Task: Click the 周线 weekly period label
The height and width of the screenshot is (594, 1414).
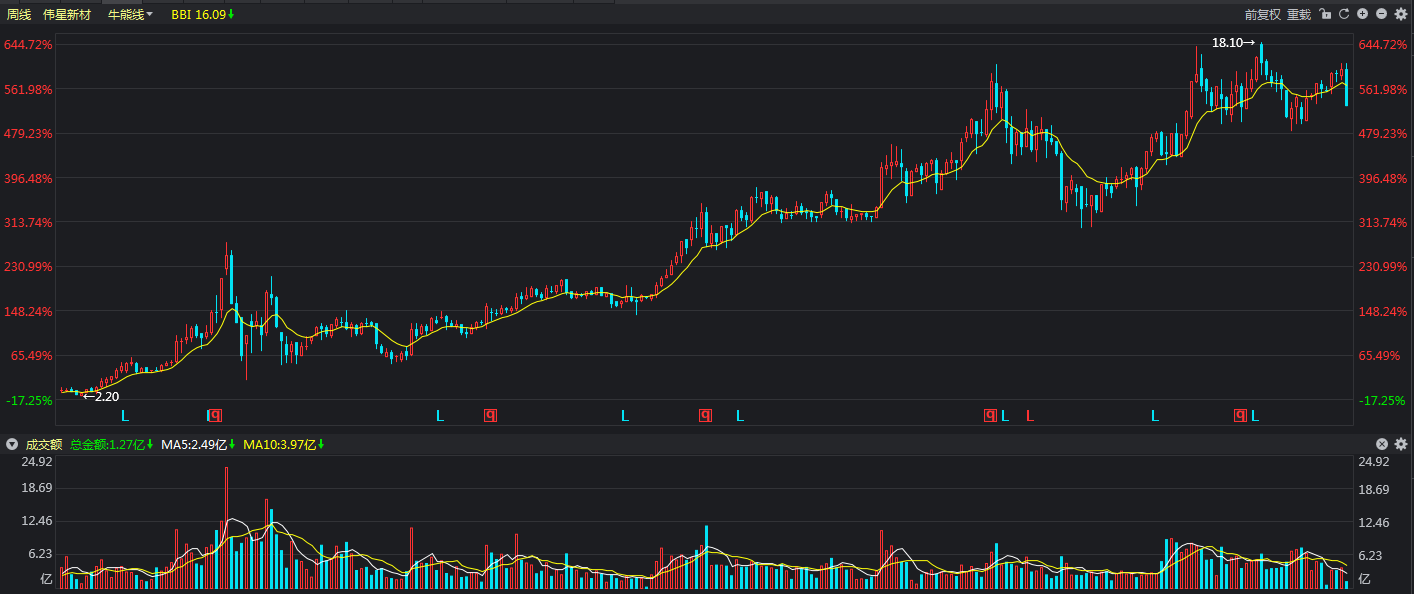Action: [18, 15]
